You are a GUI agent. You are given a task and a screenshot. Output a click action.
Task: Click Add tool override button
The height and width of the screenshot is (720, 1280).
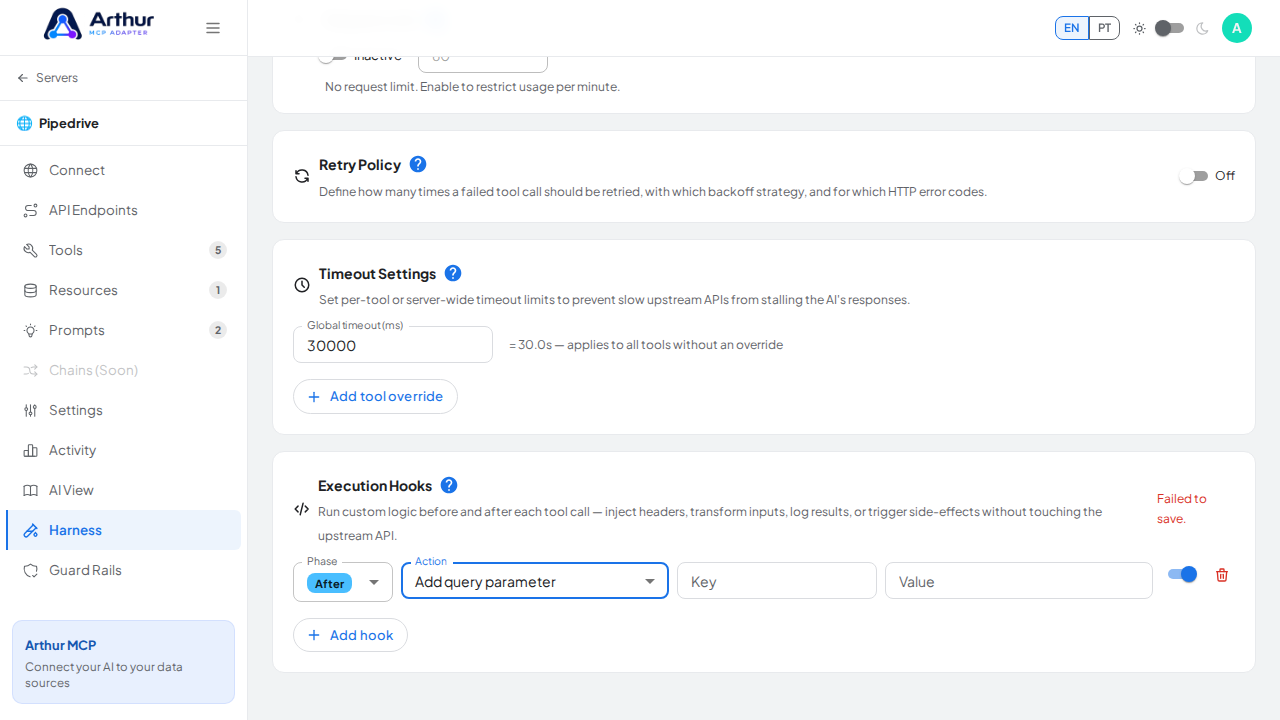point(375,396)
